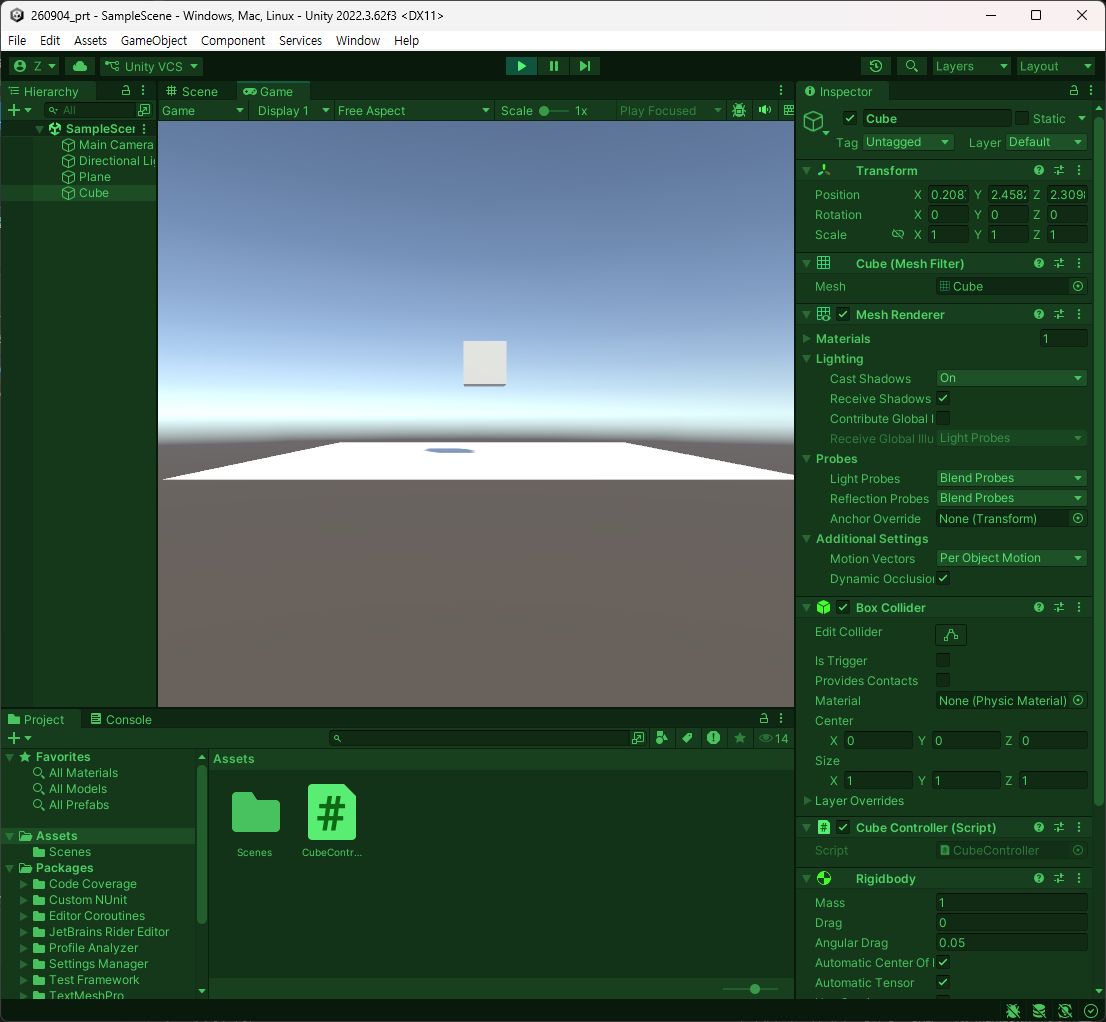Switch to the Console tab
1106x1022 pixels.
tap(121, 719)
